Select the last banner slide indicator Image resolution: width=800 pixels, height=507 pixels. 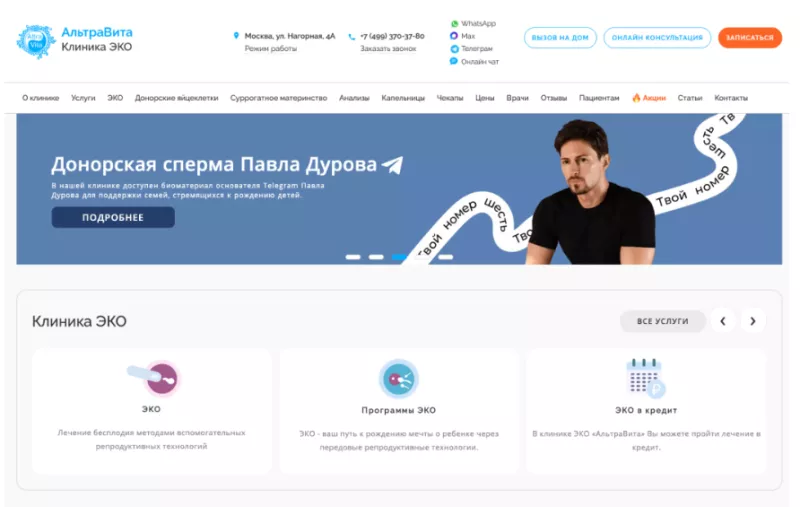445,257
